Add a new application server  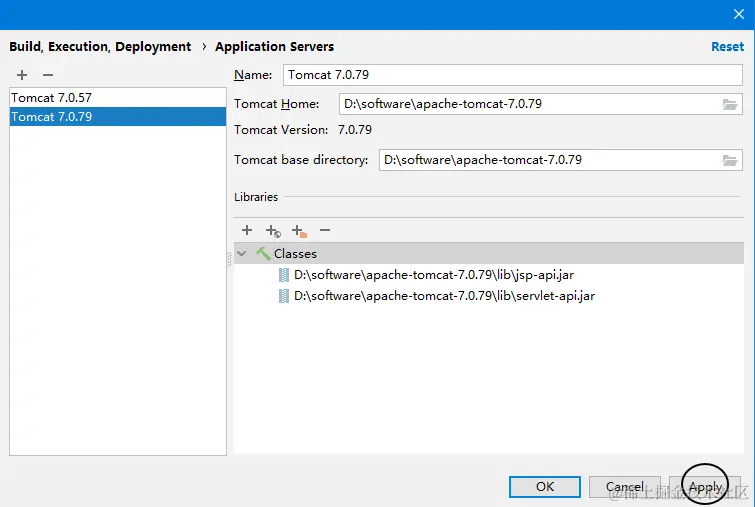[22, 75]
